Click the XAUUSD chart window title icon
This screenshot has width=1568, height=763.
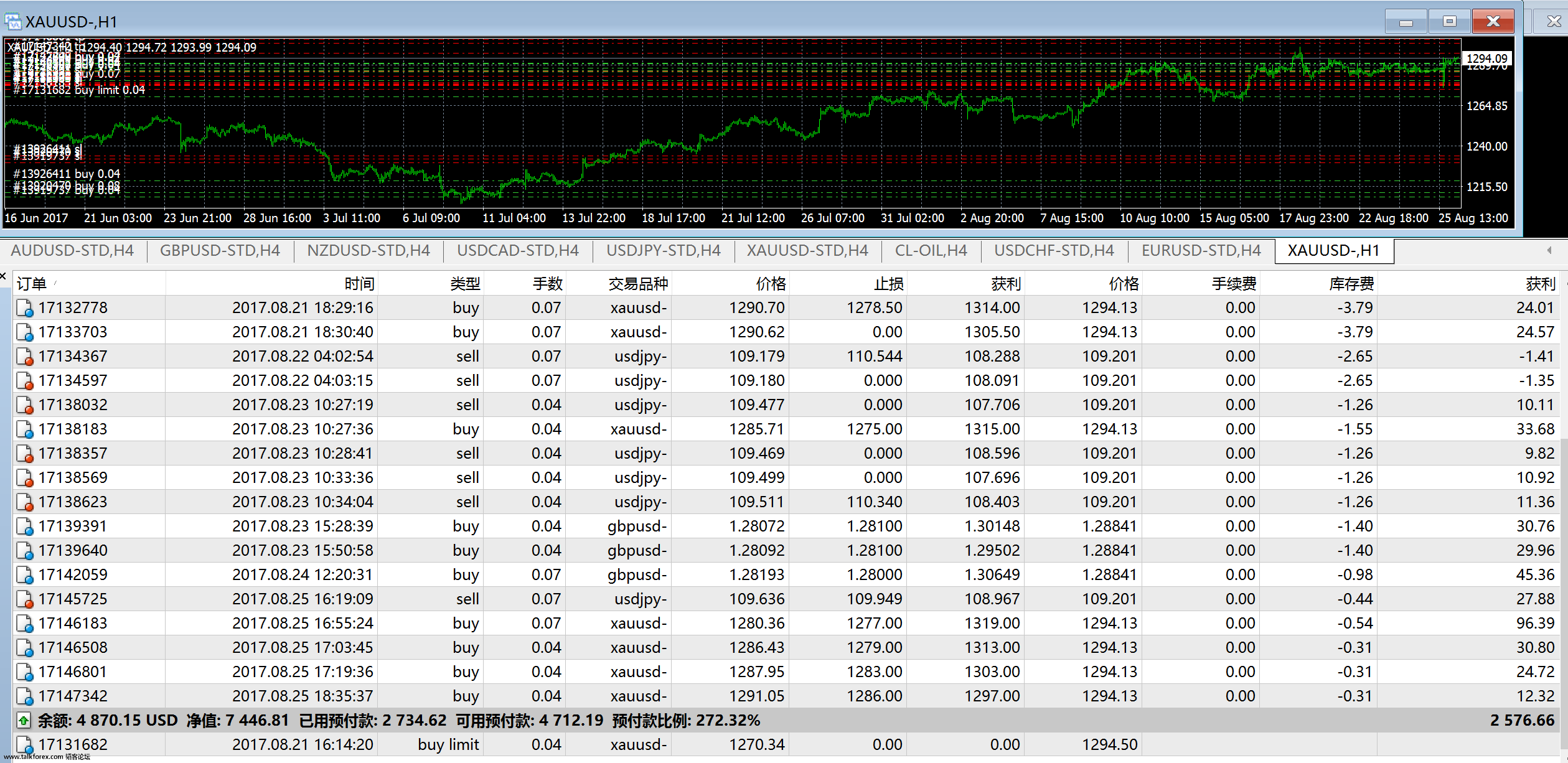pyautogui.click(x=12, y=22)
